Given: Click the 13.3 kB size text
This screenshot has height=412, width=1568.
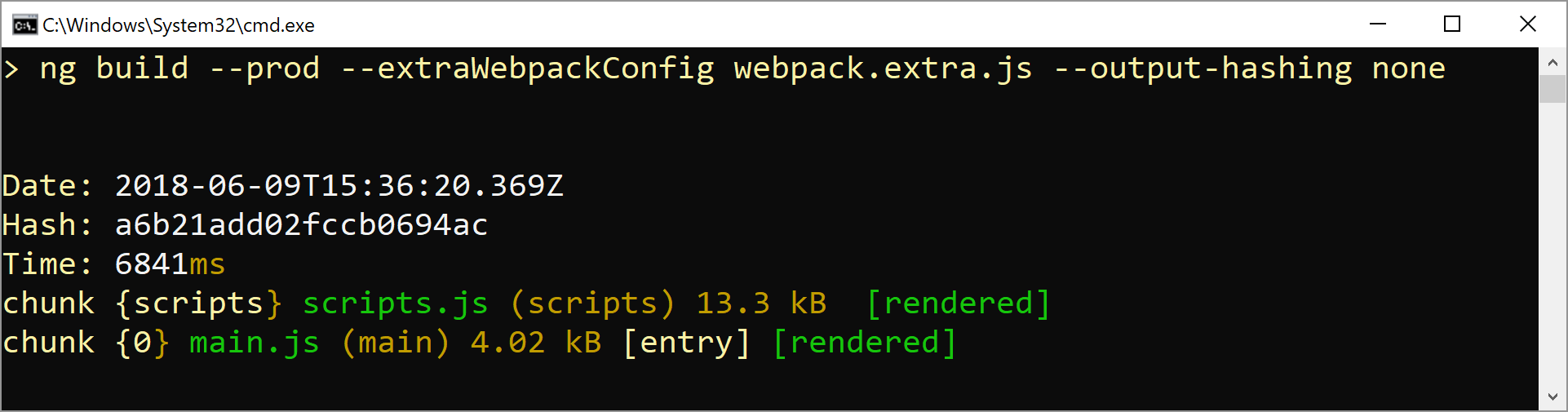Looking at the screenshot, I should point(761,303).
